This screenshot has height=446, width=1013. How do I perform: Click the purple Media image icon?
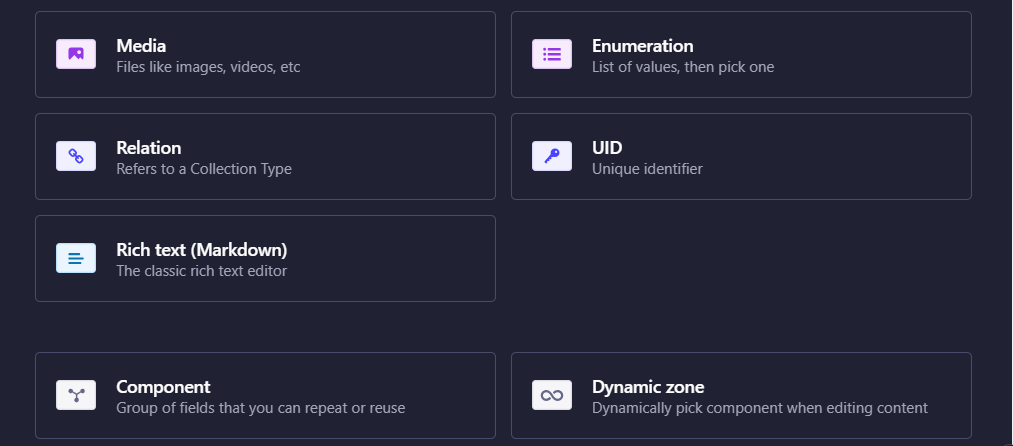(x=76, y=54)
